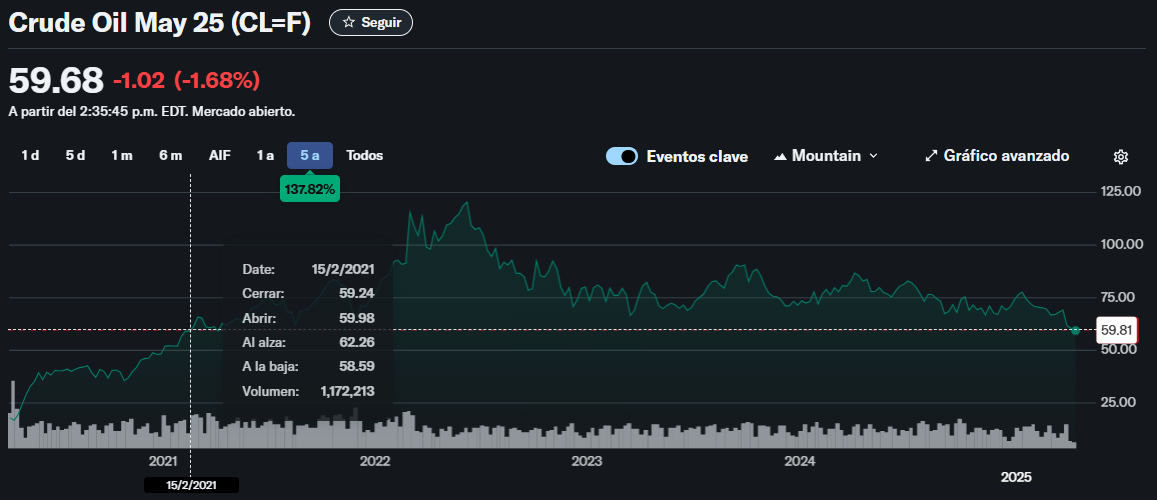Click the expand arrows icon of Gráfico avanzado
The width and height of the screenshot is (1157, 500).
[931, 156]
